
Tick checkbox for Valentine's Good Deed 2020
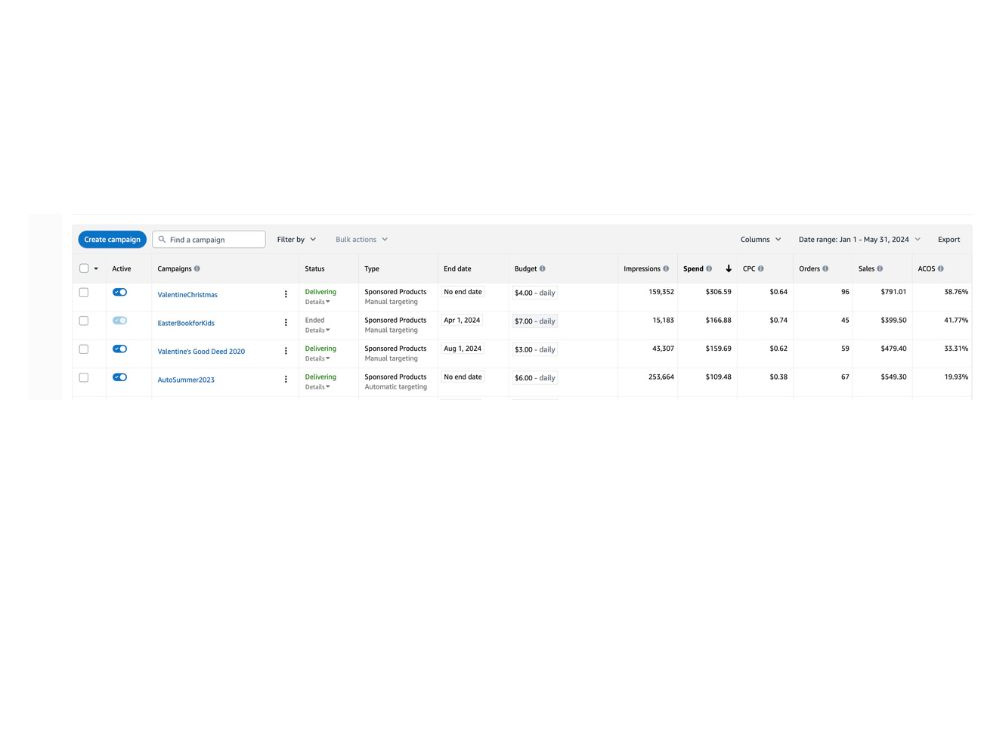pos(84,349)
